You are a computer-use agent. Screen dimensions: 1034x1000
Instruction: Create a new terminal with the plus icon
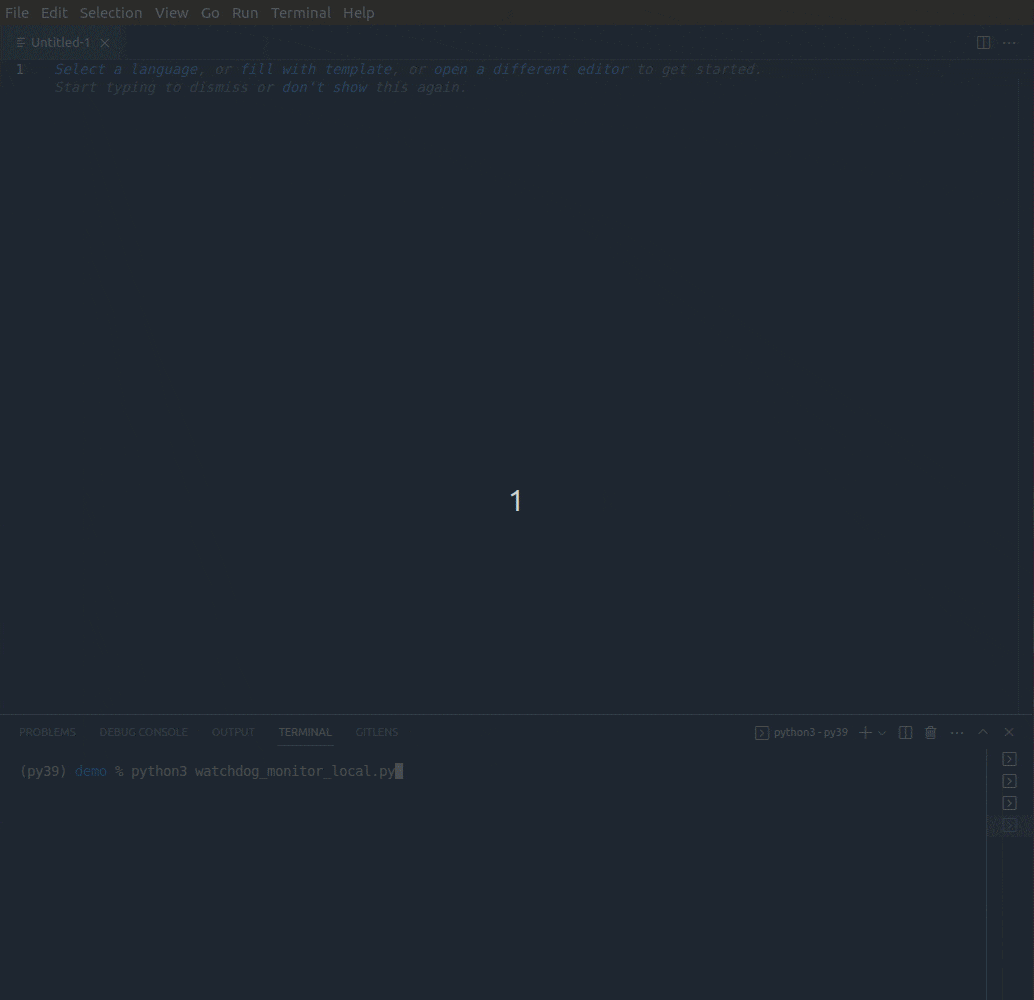pos(863,732)
